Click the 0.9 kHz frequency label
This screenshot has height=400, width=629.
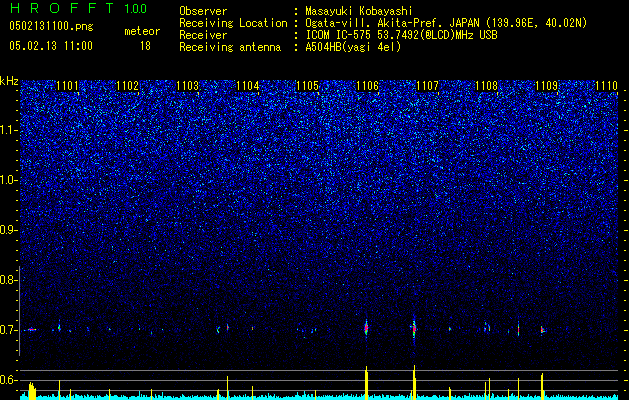[x=8, y=230]
